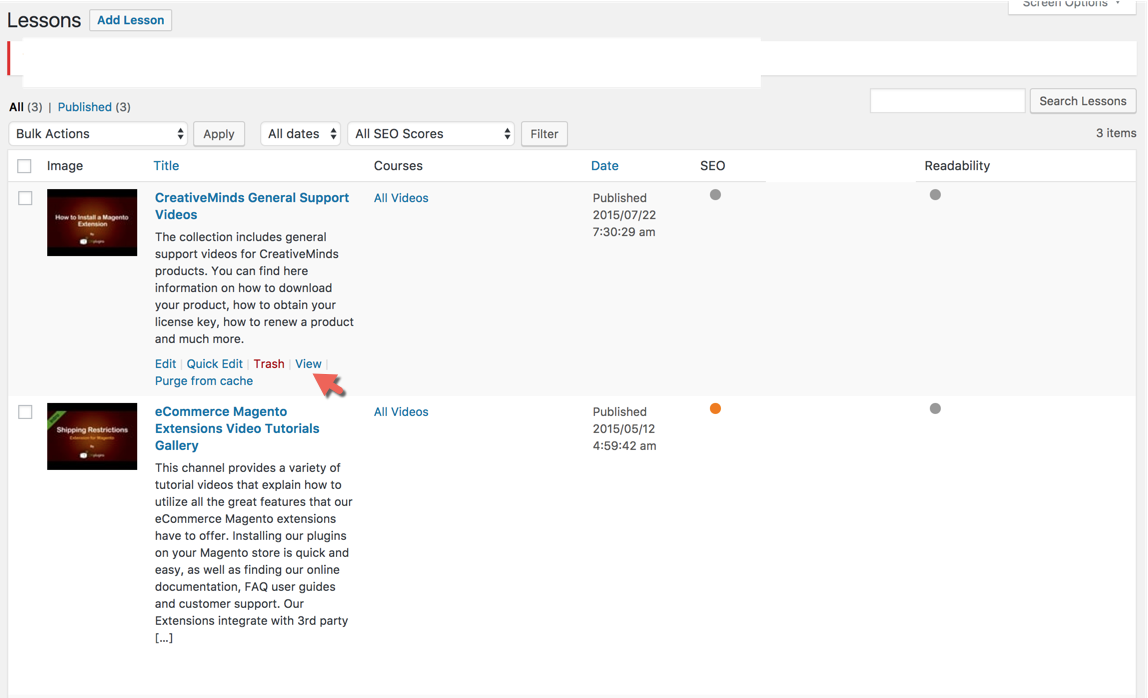Open the All SEO Scores dropdown
The height and width of the screenshot is (698, 1148).
point(430,134)
